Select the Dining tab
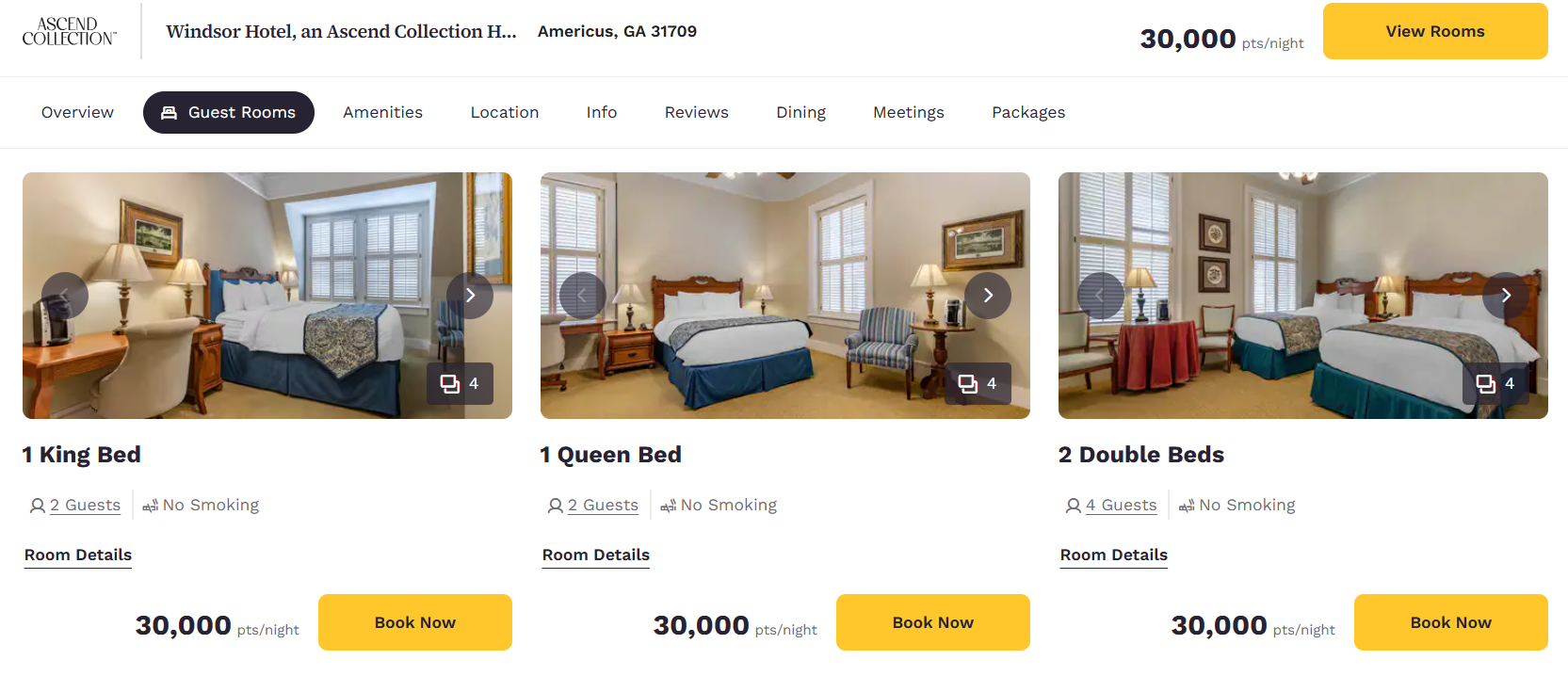 [800, 113]
